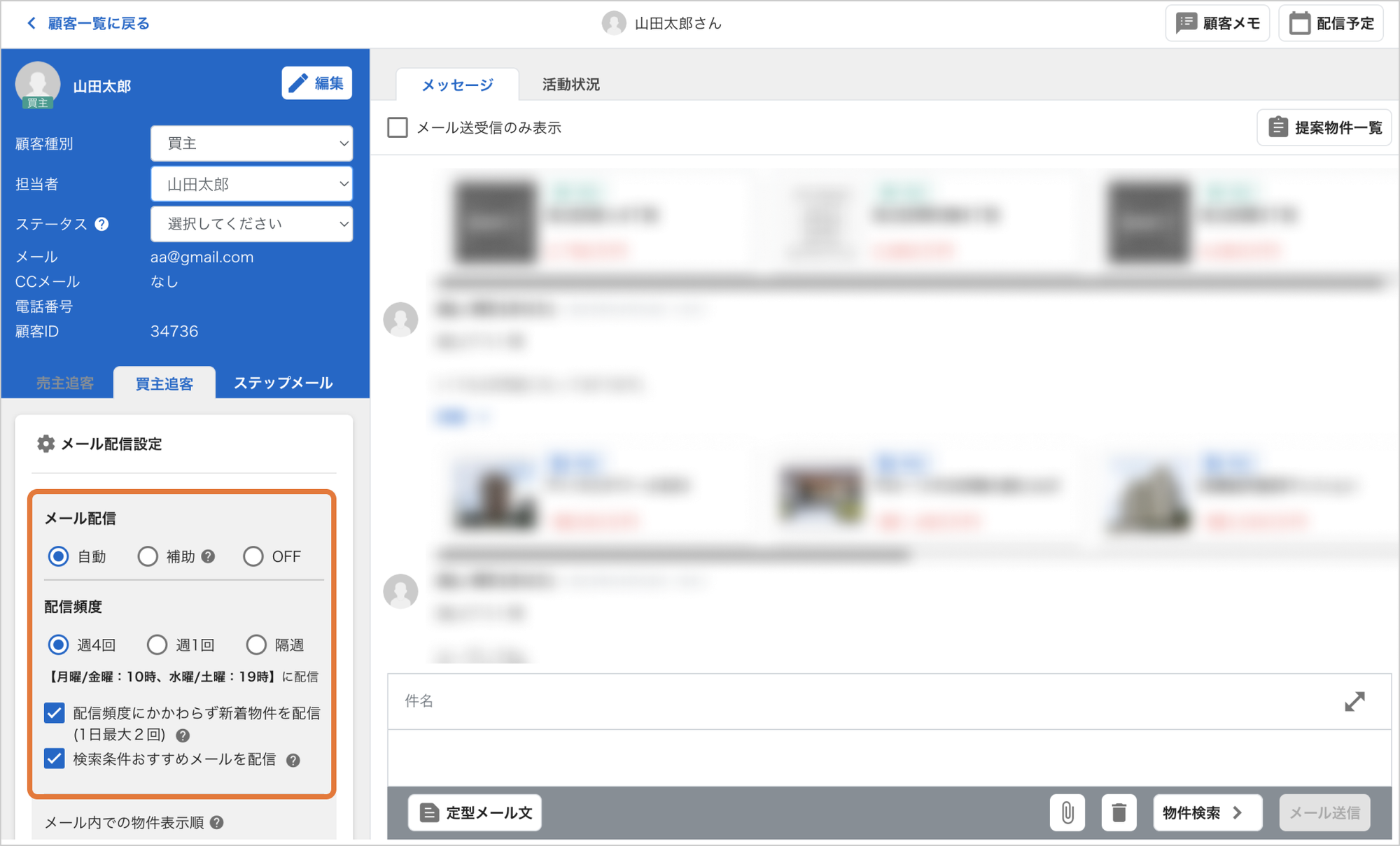The height and width of the screenshot is (846, 1400).
Task: Click the avatar beside 山田太郎さん header
Action: pyautogui.click(x=614, y=23)
